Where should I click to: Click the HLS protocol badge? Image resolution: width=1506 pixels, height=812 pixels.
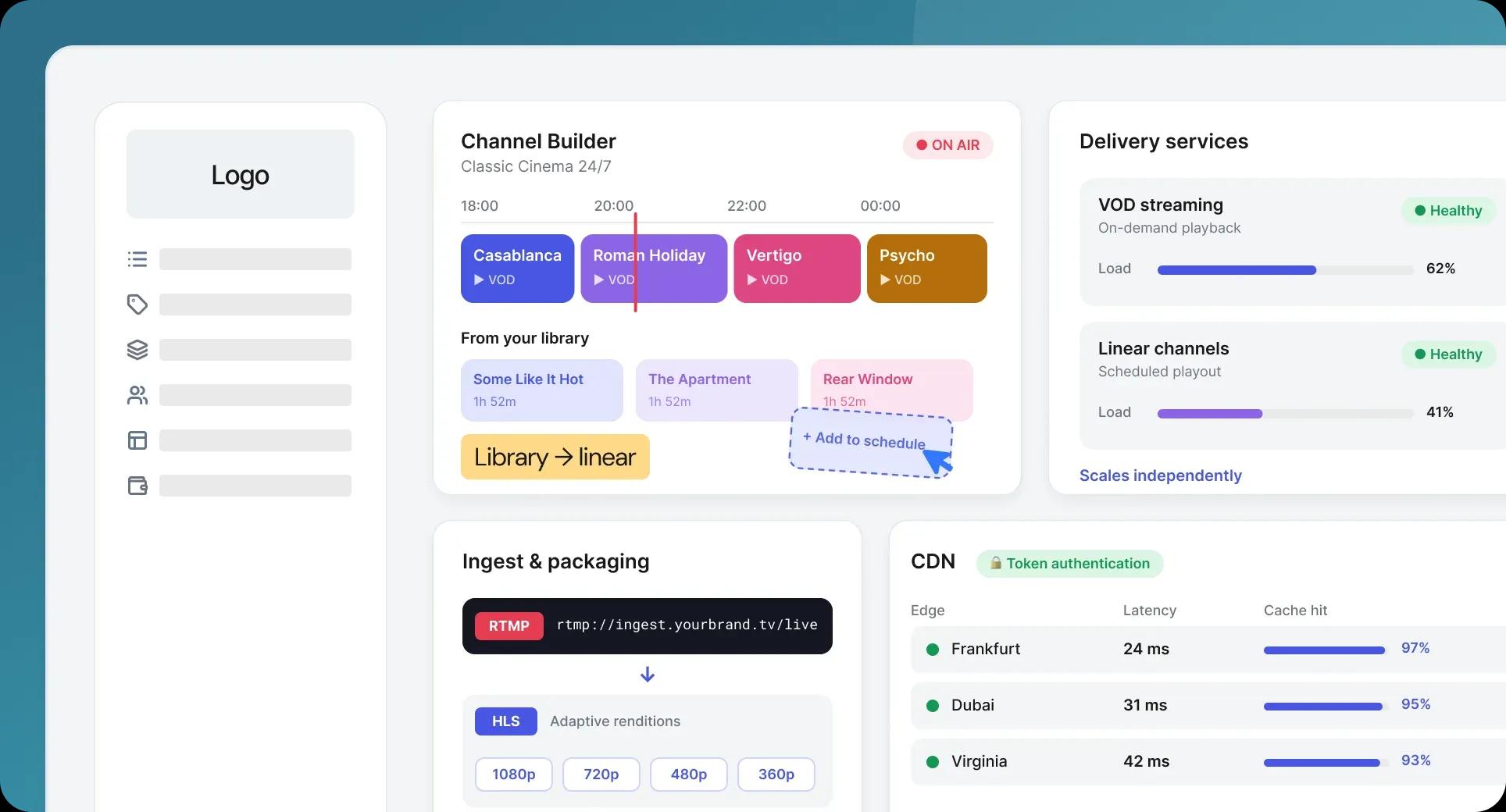point(506,721)
